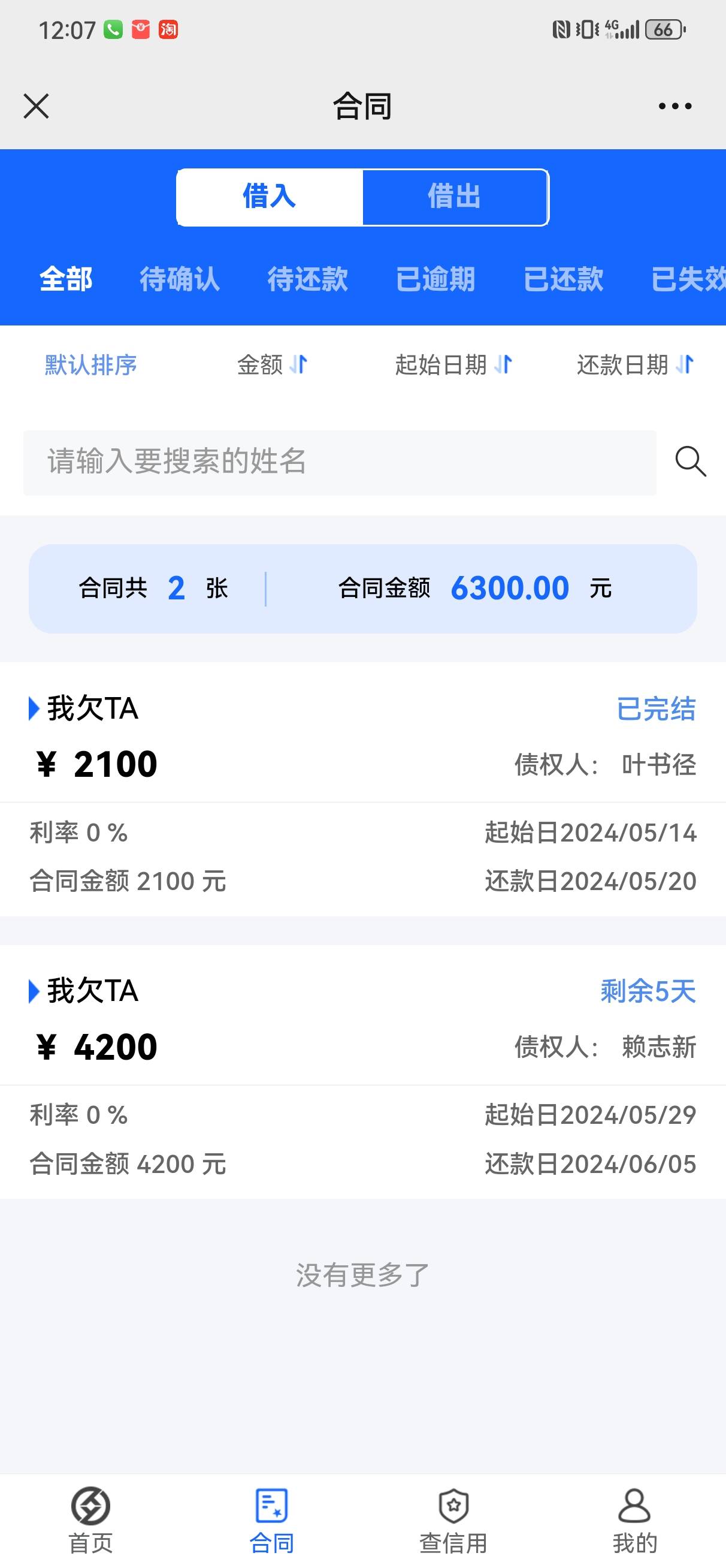Tap the search magnifier icon

pyautogui.click(x=691, y=462)
